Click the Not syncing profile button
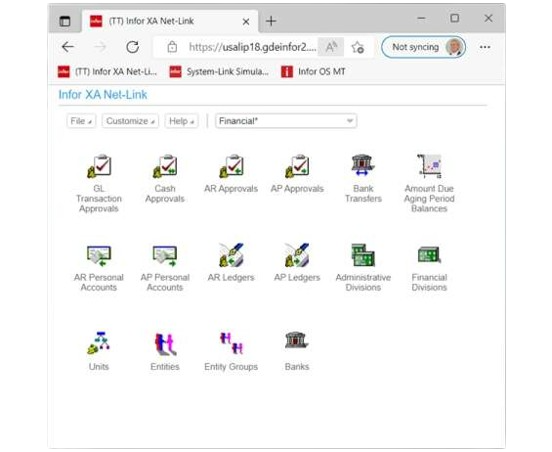The height and width of the screenshot is (452, 552). (424, 47)
